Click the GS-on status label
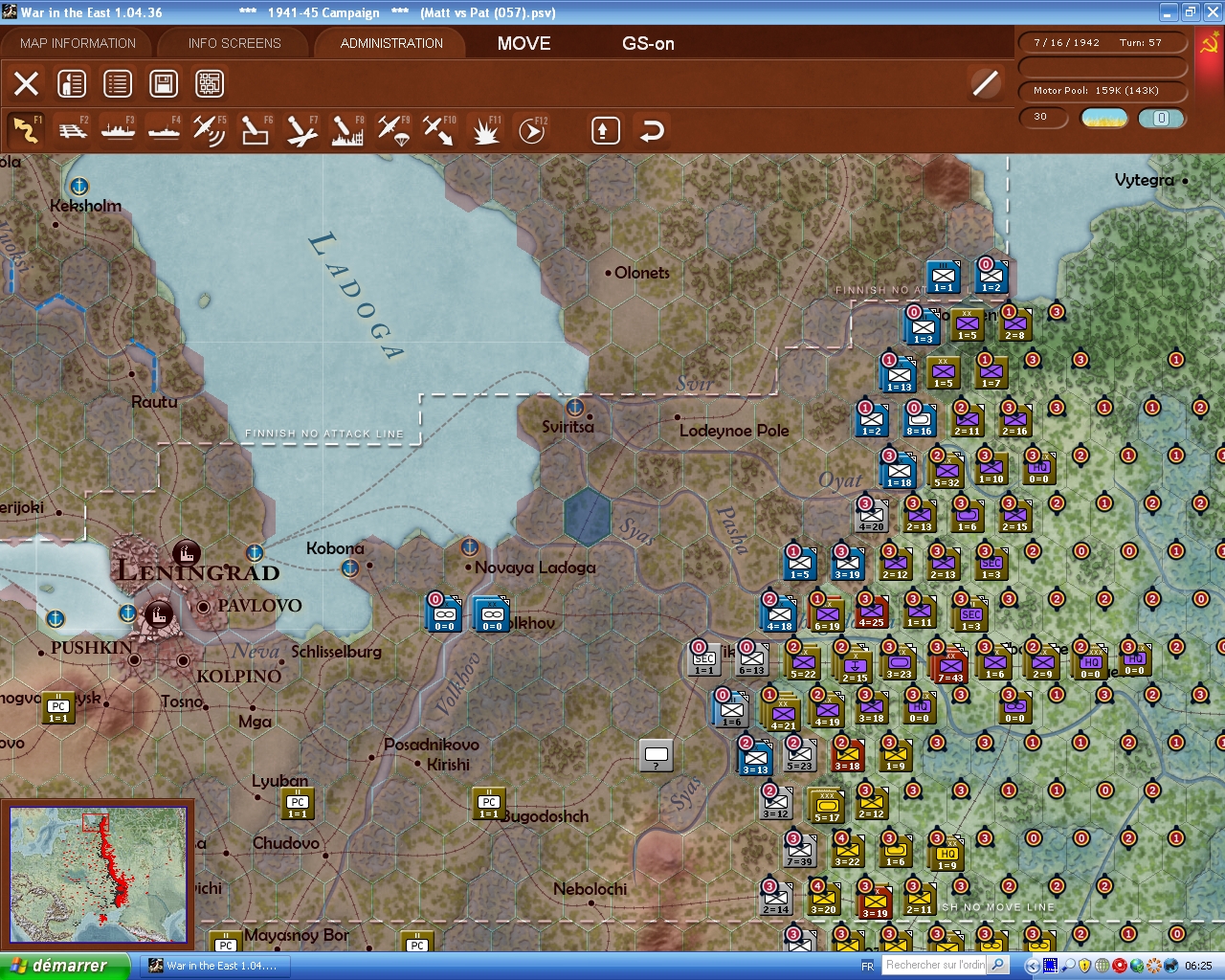The height and width of the screenshot is (980, 1225). (x=649, y=43)
